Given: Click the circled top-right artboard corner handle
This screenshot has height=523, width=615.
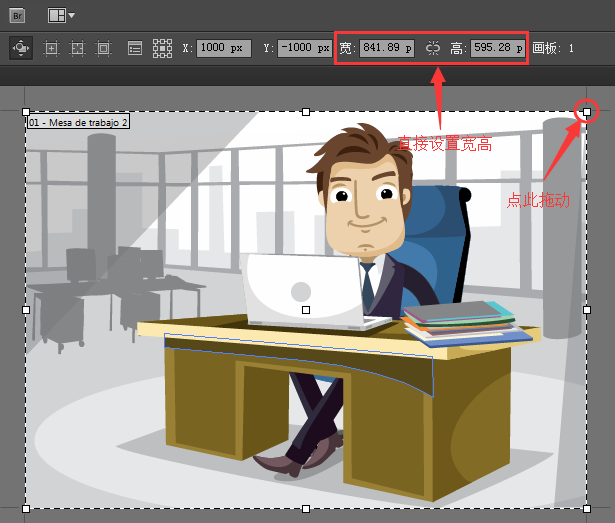Looking at the screenshot, I should pyautogui.click(x=587, y=112).
